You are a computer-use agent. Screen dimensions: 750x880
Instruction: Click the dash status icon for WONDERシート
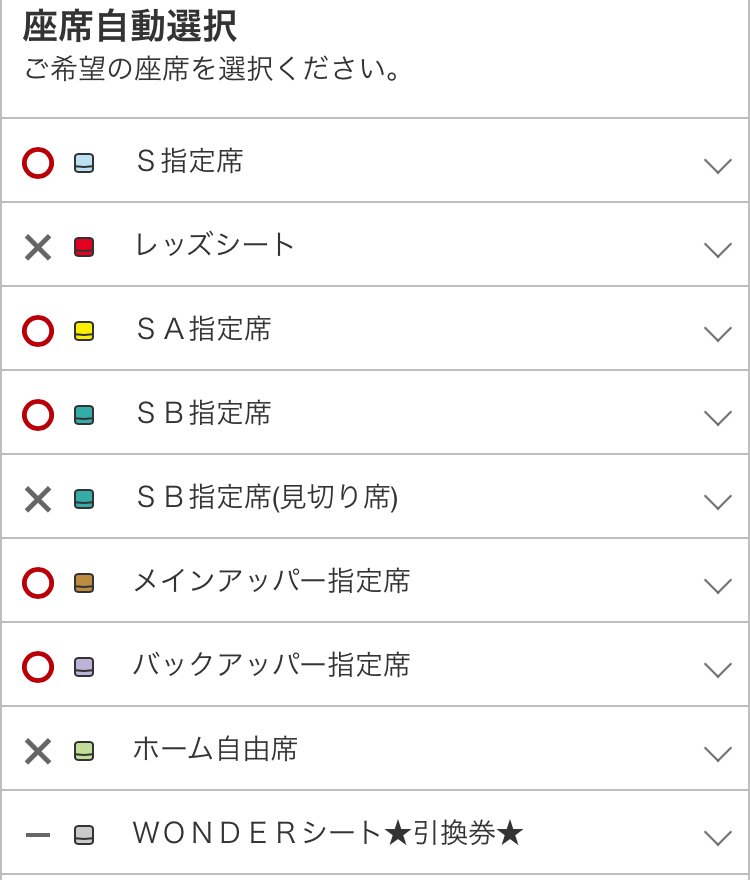click(38, 835)
